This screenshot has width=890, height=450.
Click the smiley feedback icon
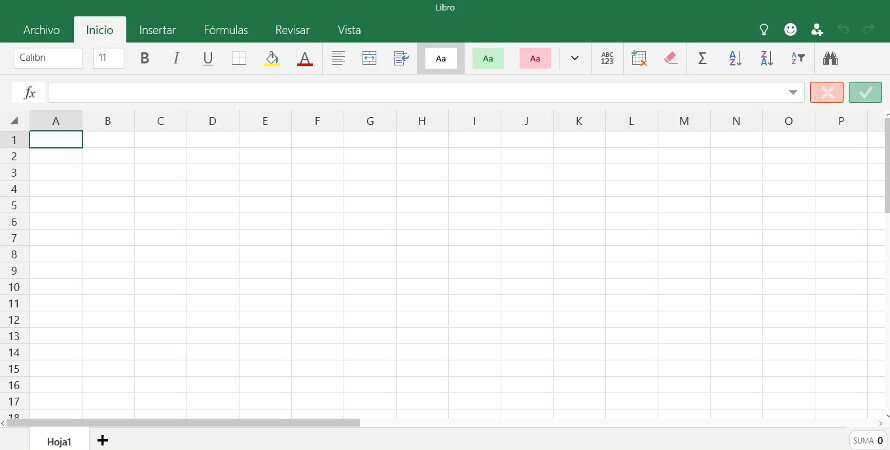click(790, 30)
